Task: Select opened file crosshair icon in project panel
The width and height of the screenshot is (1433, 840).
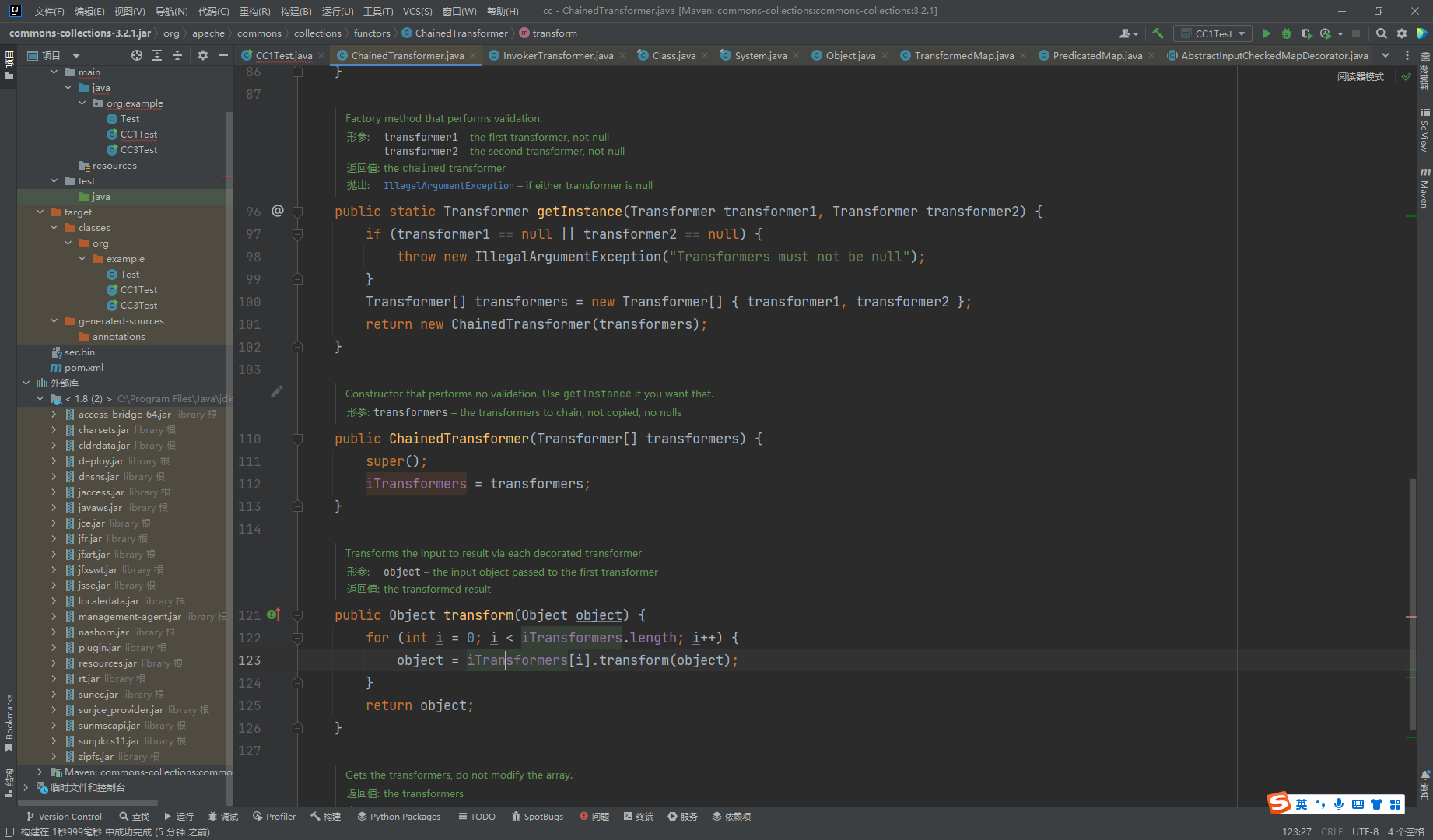Action: click(x=137, y=55)
